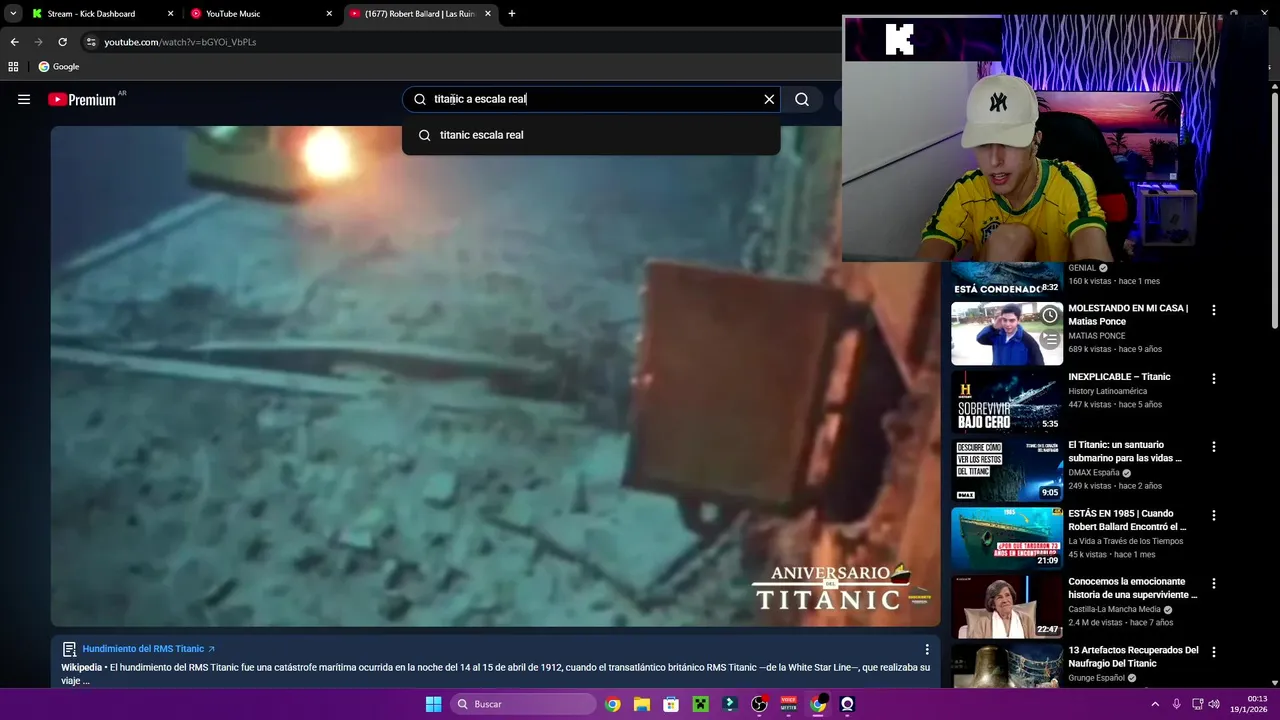This screenshot has width=1280, height=720.
Task: Click the YouTube Premium logo
Action: (82, 99)
